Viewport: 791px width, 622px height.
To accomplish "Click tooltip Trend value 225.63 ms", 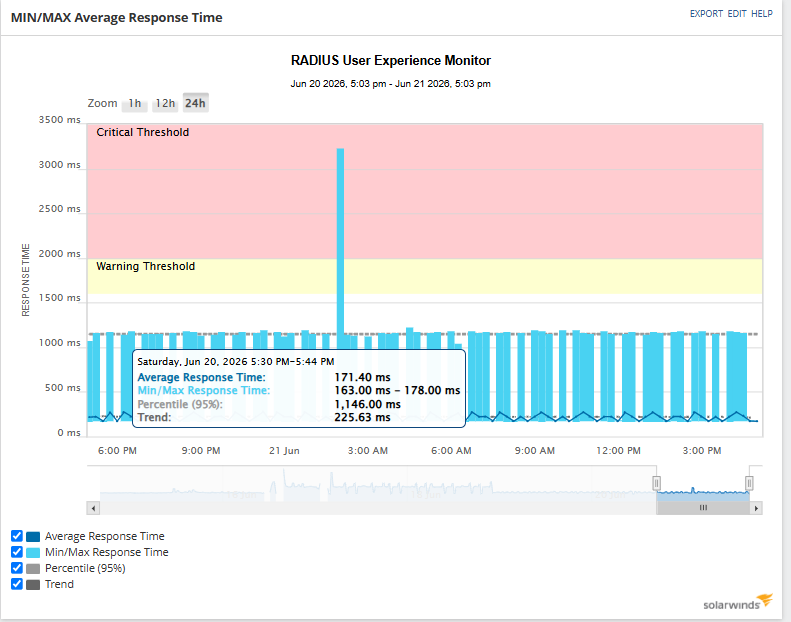I will tap(362, 417).
